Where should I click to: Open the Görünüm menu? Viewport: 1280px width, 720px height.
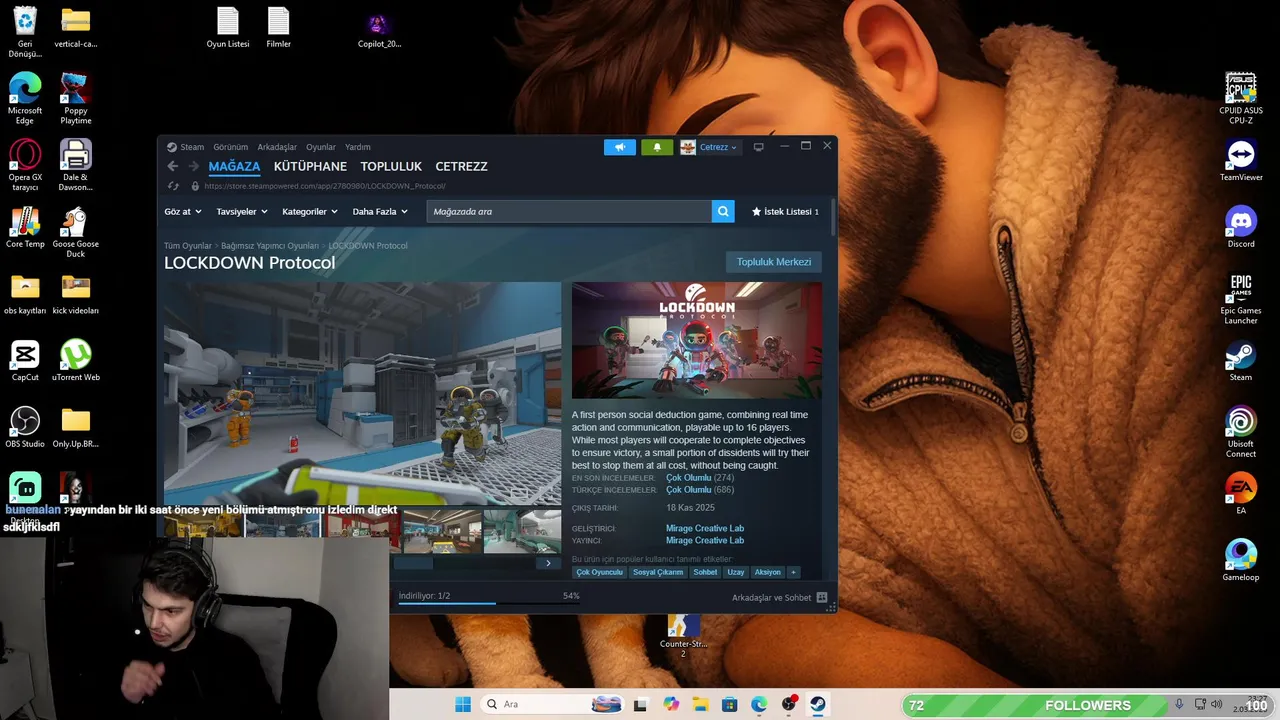(x=231, y=147)
